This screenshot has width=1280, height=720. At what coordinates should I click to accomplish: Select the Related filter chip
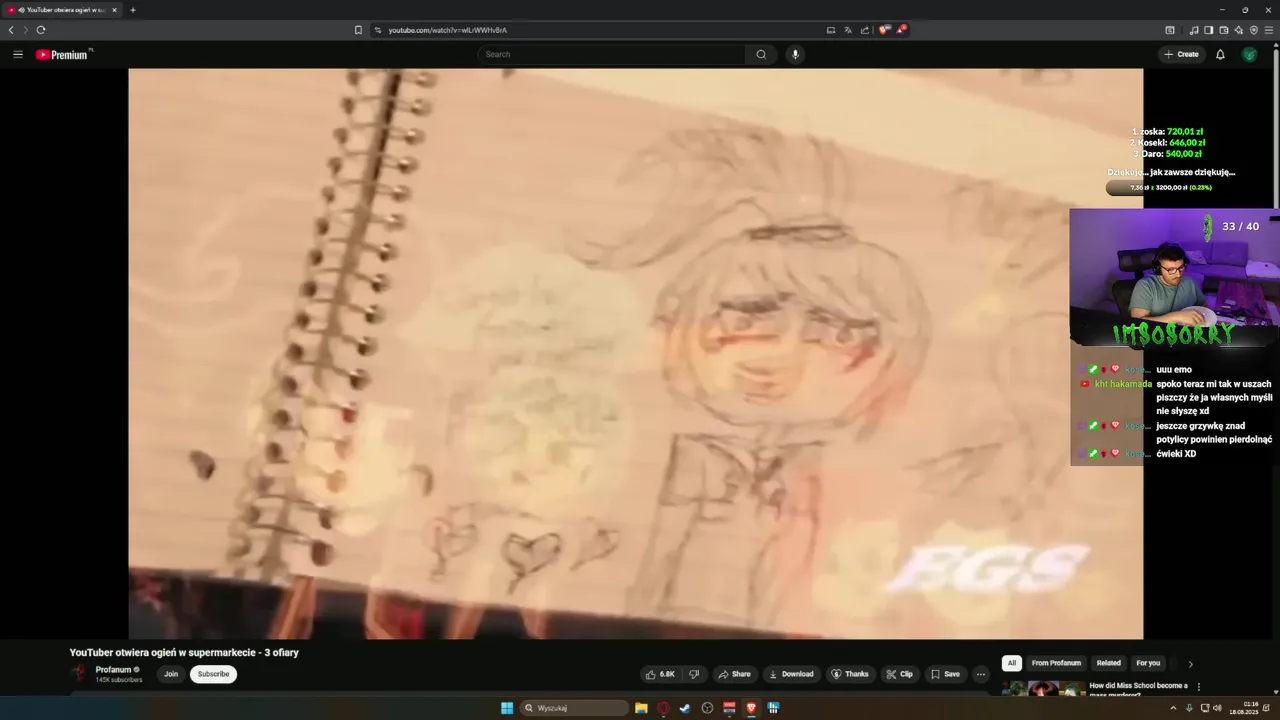click(1109, 663)
